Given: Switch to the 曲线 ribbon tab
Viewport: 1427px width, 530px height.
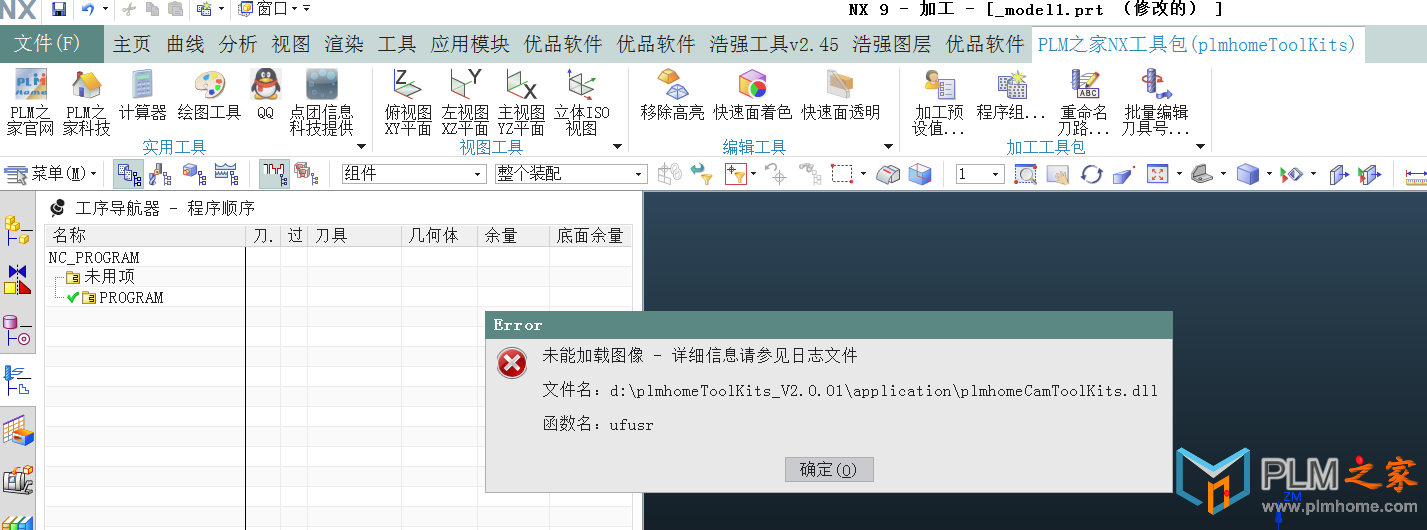Looking at the screenshot, I should [185, 44].
